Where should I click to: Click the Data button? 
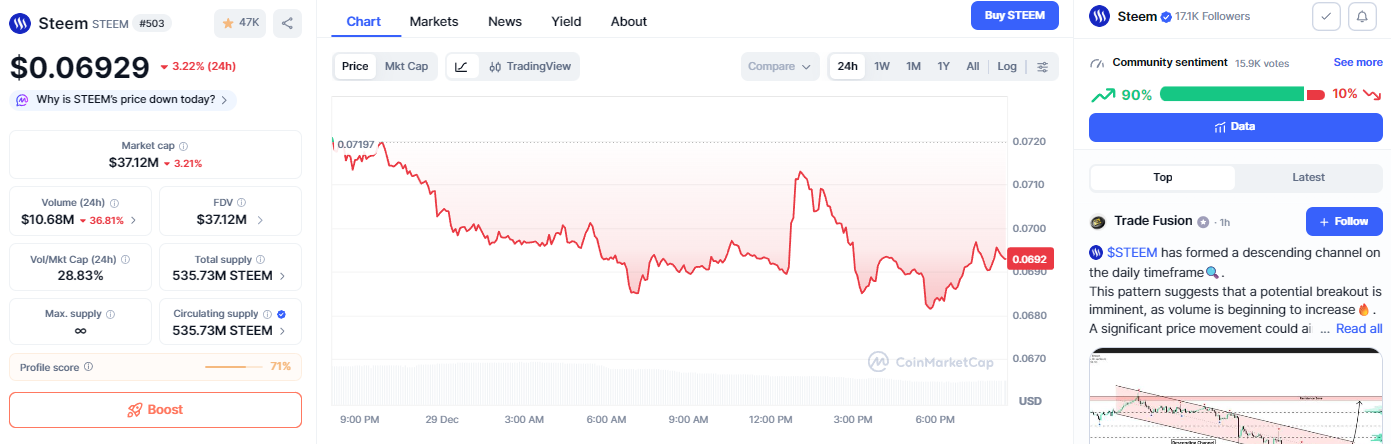[x=1235, y=127]
